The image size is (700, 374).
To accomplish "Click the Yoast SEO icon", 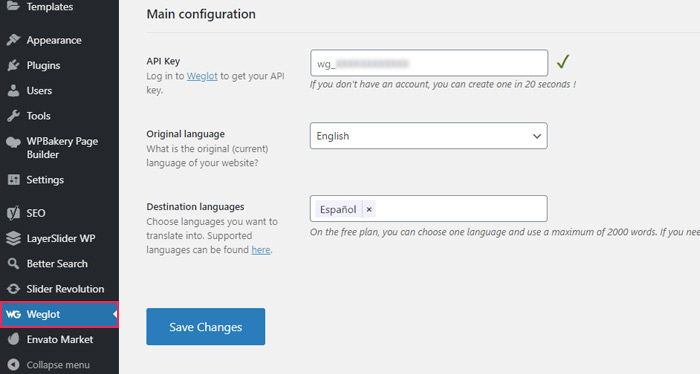I will pyautogui.click(x=13, y=213).
